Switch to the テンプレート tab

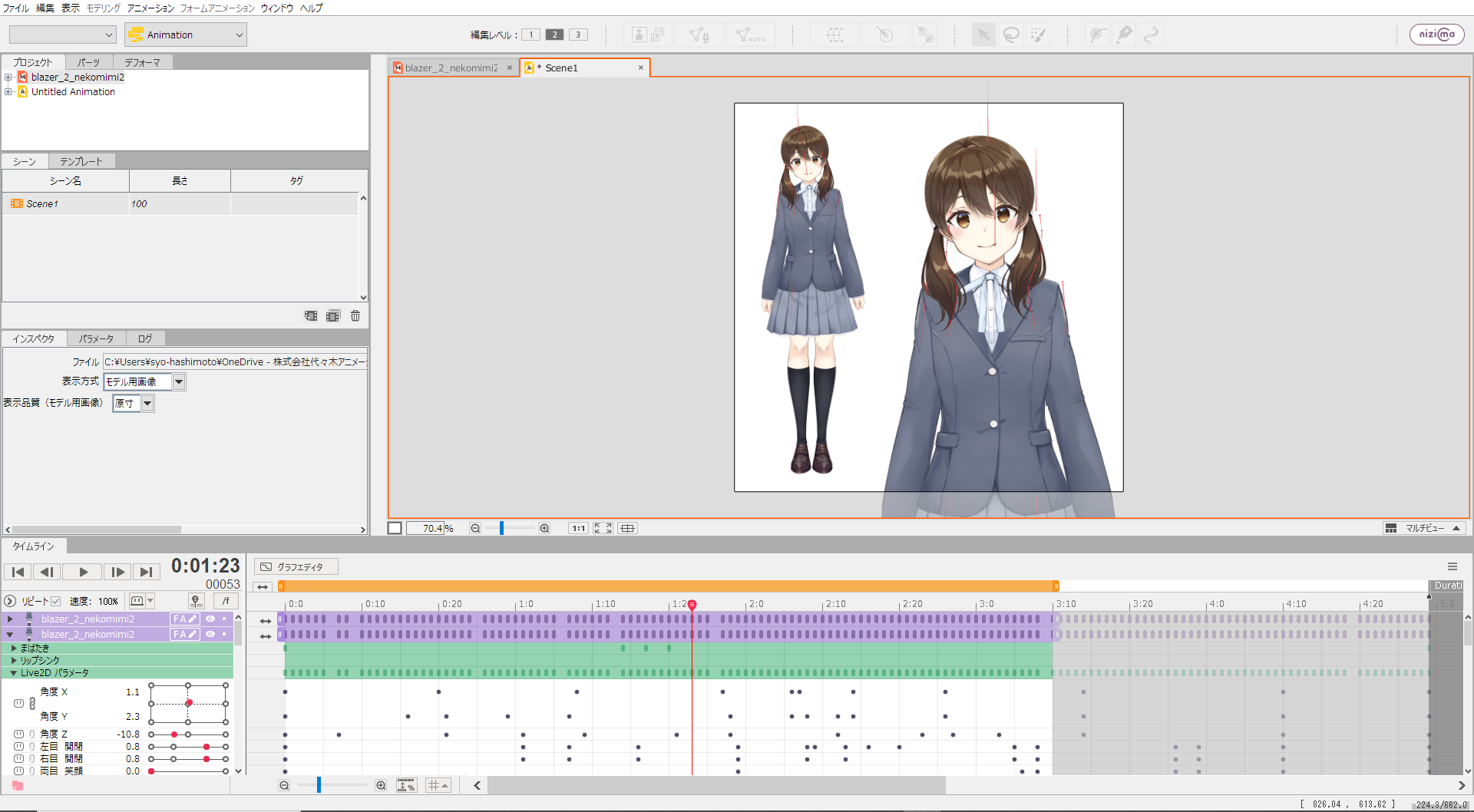pos(81,161)
